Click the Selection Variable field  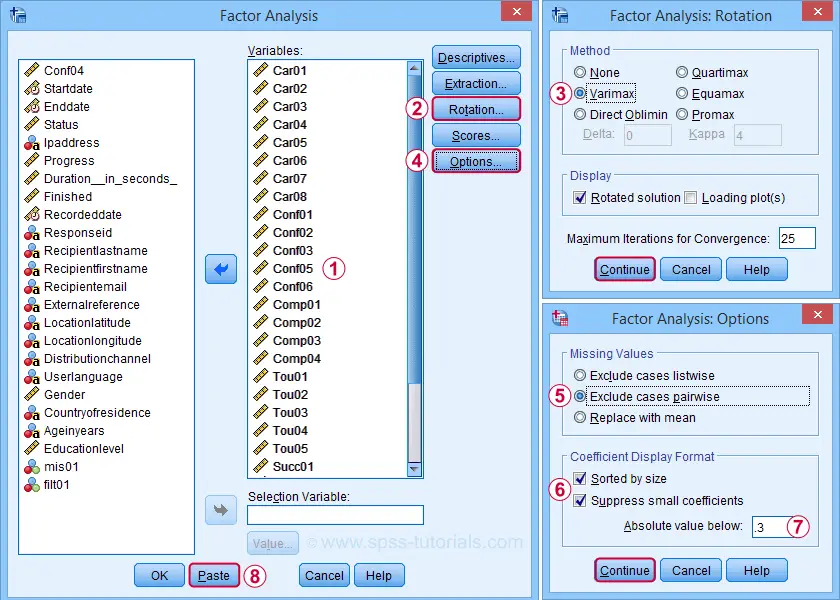pyautogui.click(x=335, y=515)
